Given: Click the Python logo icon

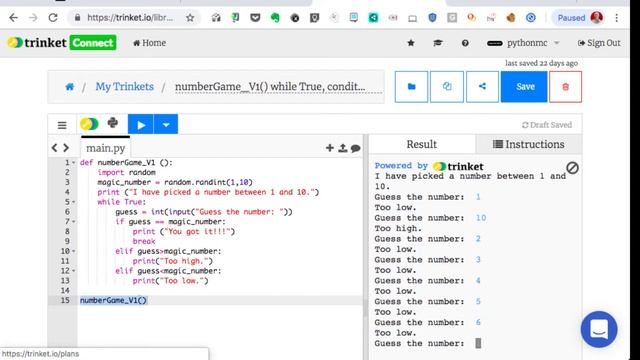Looking at the screenshot, I should tap(113, 123).
